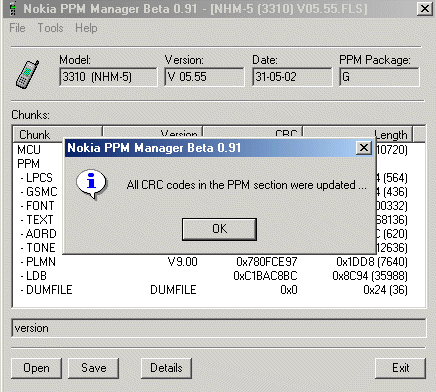
Task: Click the blue info speech bubble icon
Action: coord(92,184)
